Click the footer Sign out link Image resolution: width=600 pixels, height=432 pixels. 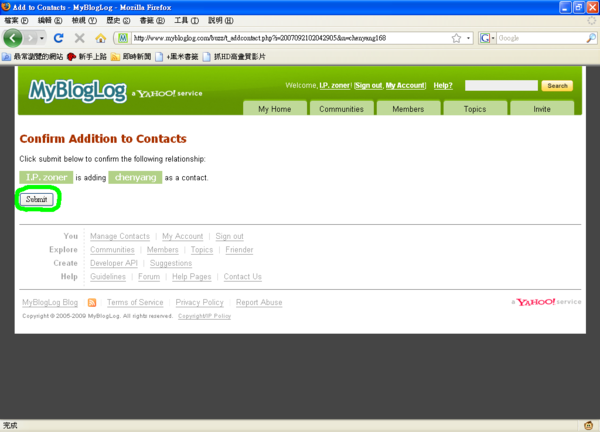tap(229, 236)
